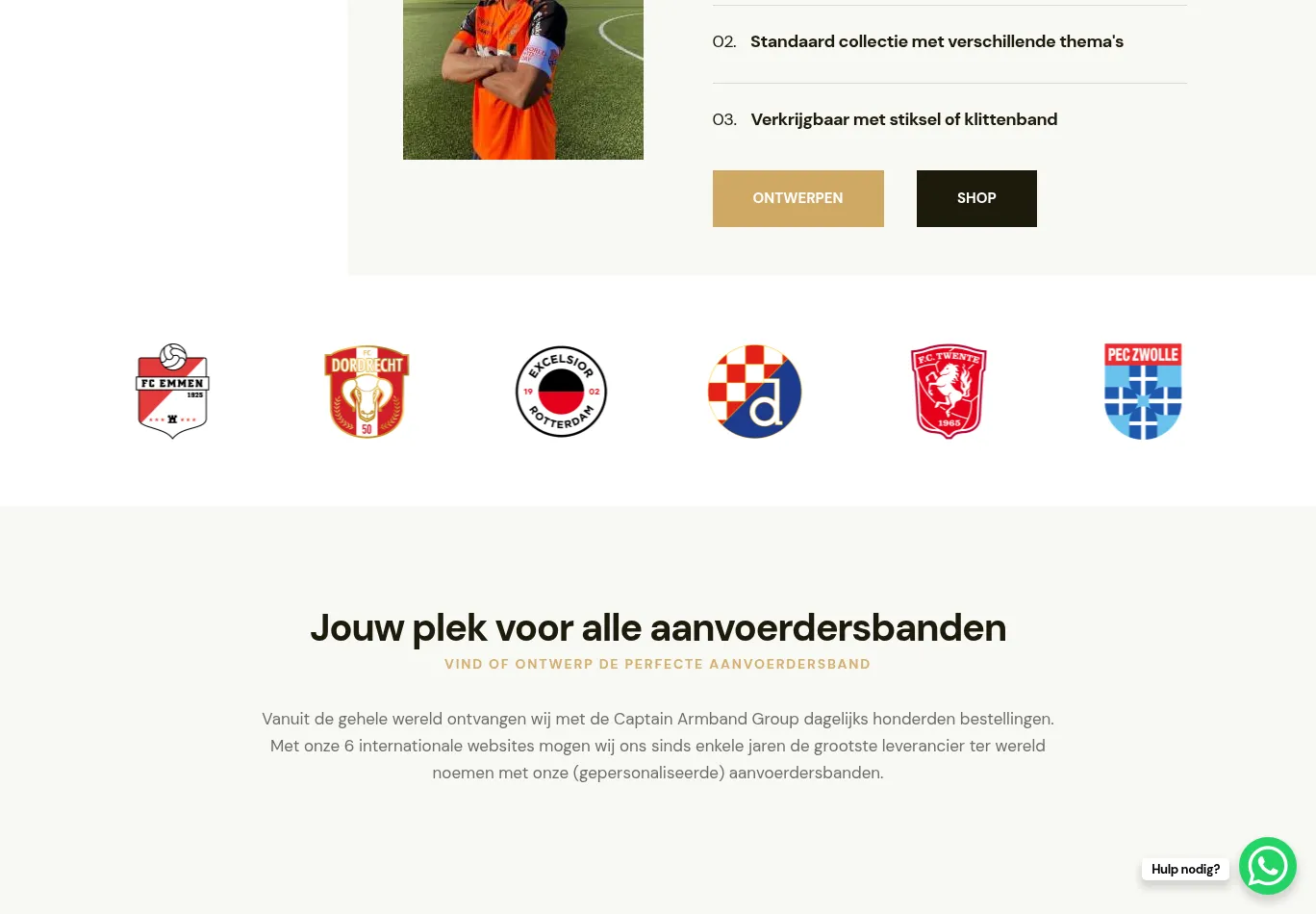1316x914 pixels.
Task: Expand item 02 Standaard collectie
Action: [x=949, y=41]
